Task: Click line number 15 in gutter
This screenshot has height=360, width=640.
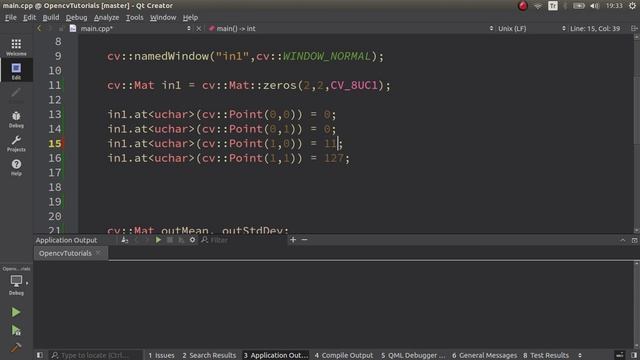Action: click(55, 144)
